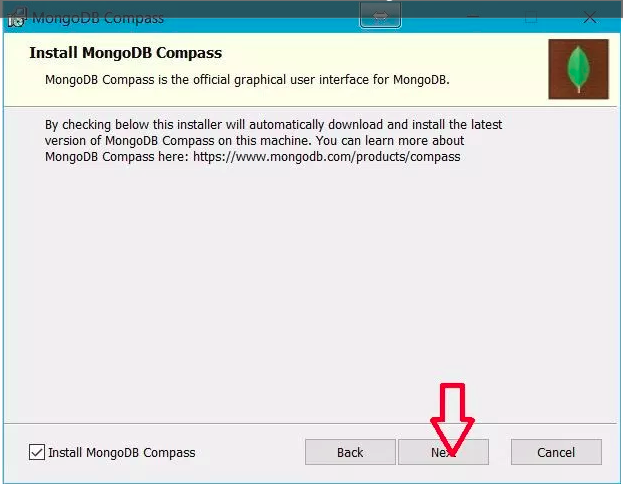Uncheck the Install MongoDB Compass checkbox
Screen dimensions: 623x486
pyautogui.click(x=37, y=452)
